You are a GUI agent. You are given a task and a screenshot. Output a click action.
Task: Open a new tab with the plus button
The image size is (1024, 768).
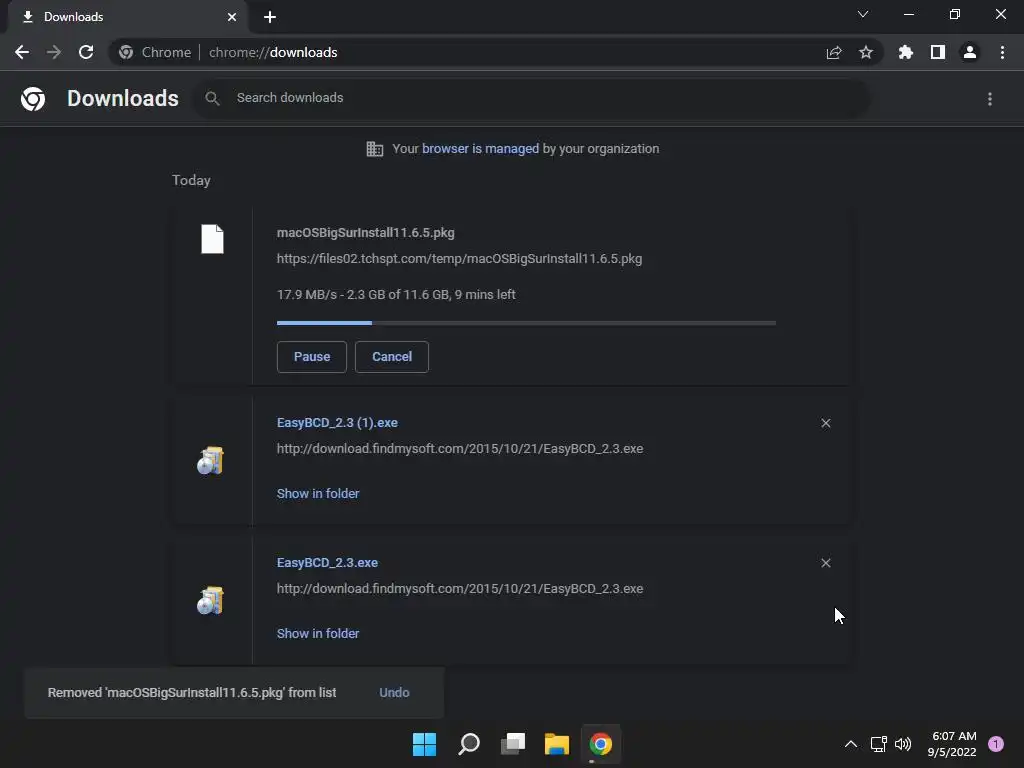(270, 17)
